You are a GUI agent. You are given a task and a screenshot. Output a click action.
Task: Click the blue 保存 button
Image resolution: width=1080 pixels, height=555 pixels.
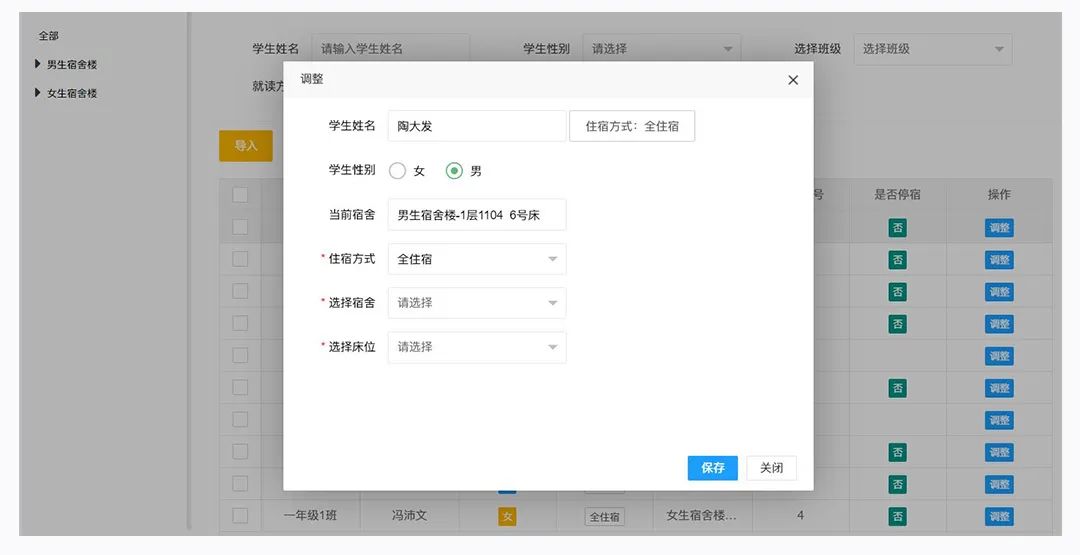pos(712,468)
